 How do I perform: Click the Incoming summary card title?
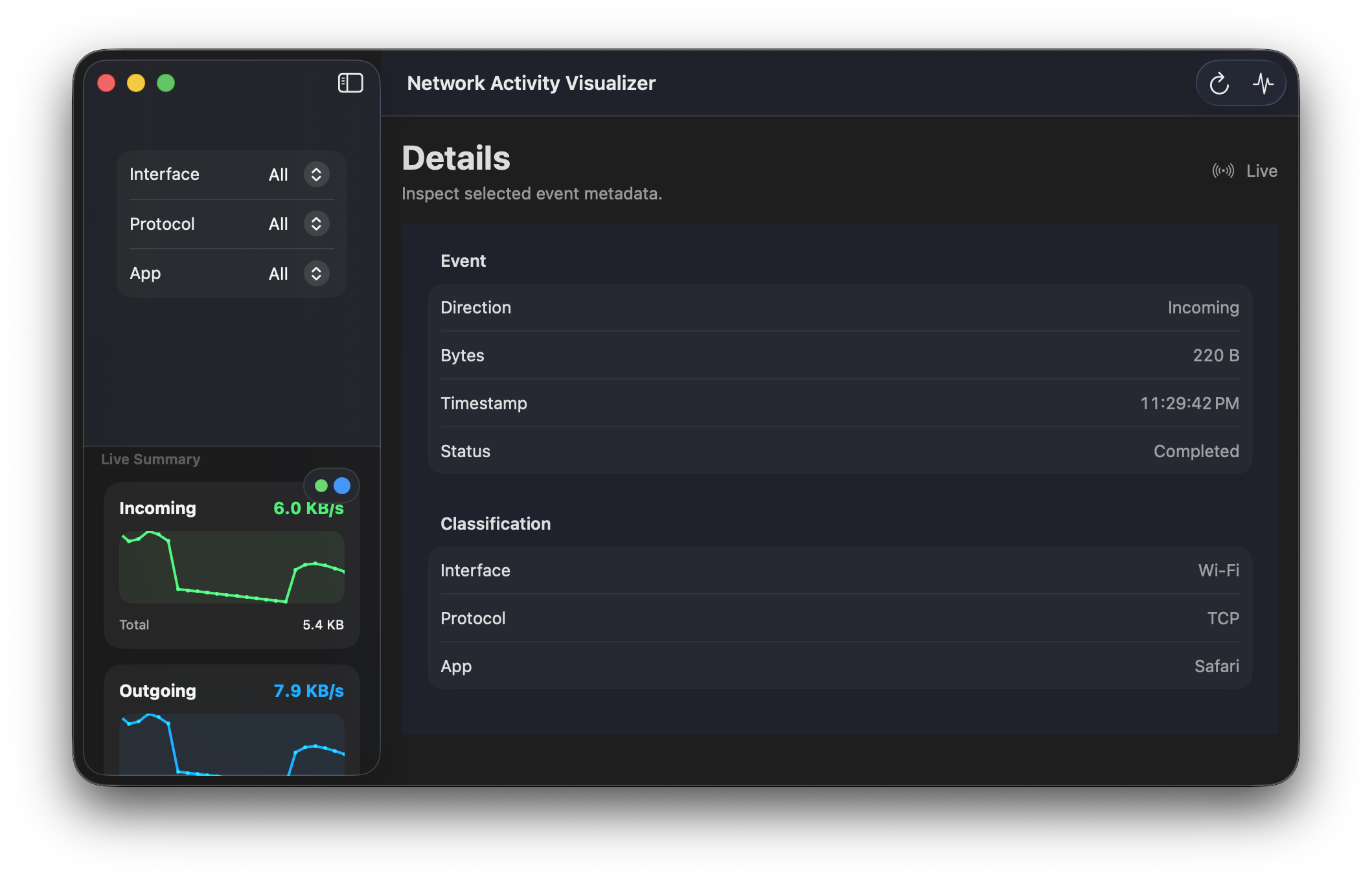click(157, 508)
